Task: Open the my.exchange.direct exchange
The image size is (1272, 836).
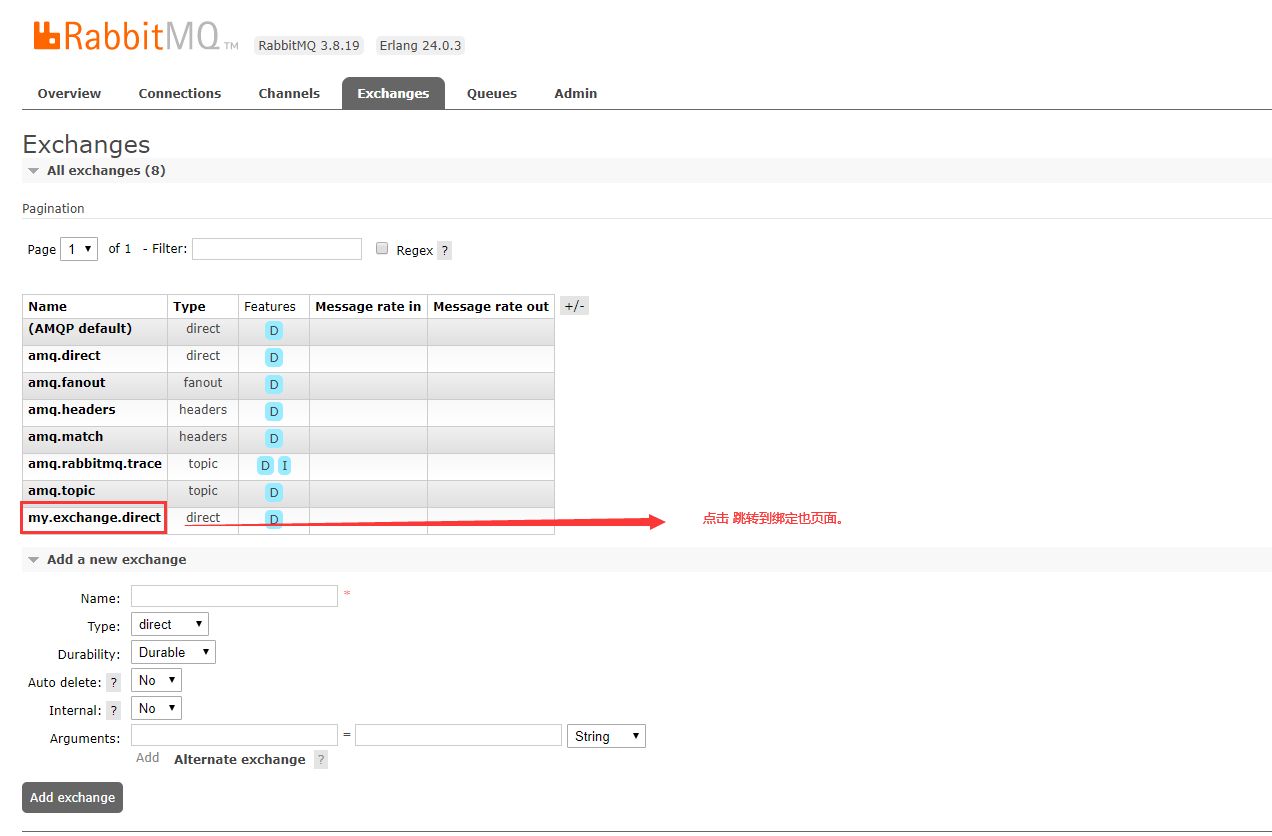Action: [x=94, y=518]
